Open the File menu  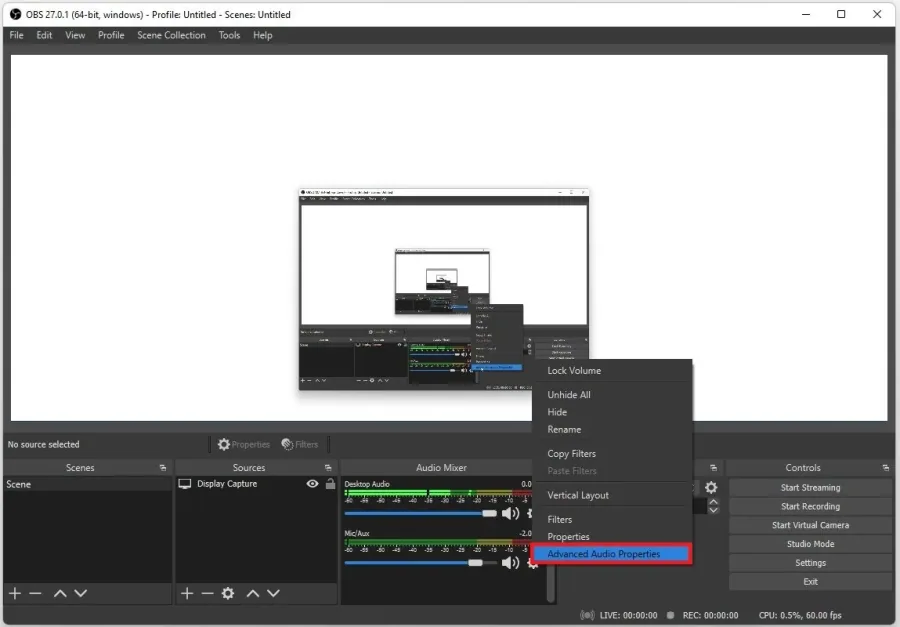tap(17, 35)
